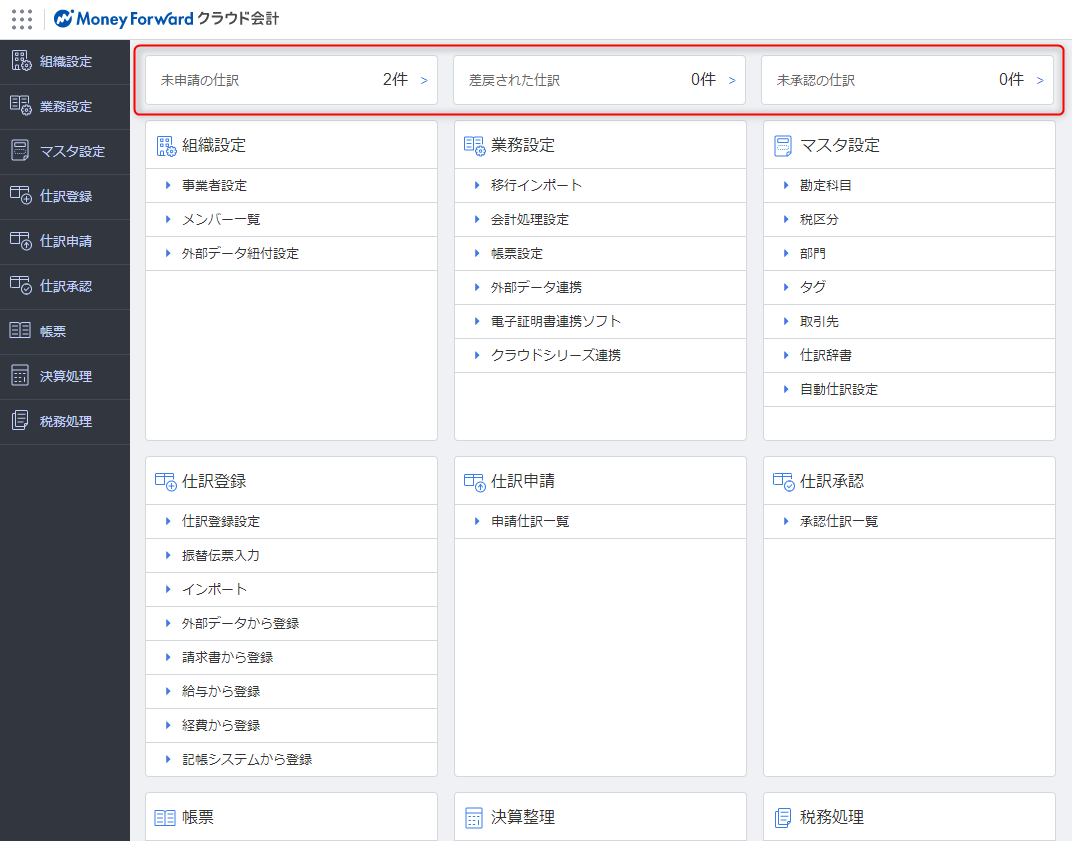Click 仕訳承認 card header icon
Viewport: 1072px width, 841px height.
(783, 481)
